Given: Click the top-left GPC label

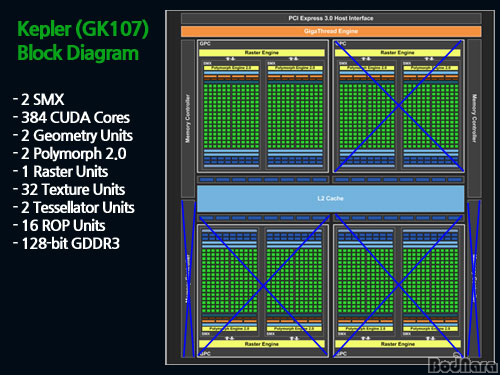Looking at the screenshot, I should point(205,44).
